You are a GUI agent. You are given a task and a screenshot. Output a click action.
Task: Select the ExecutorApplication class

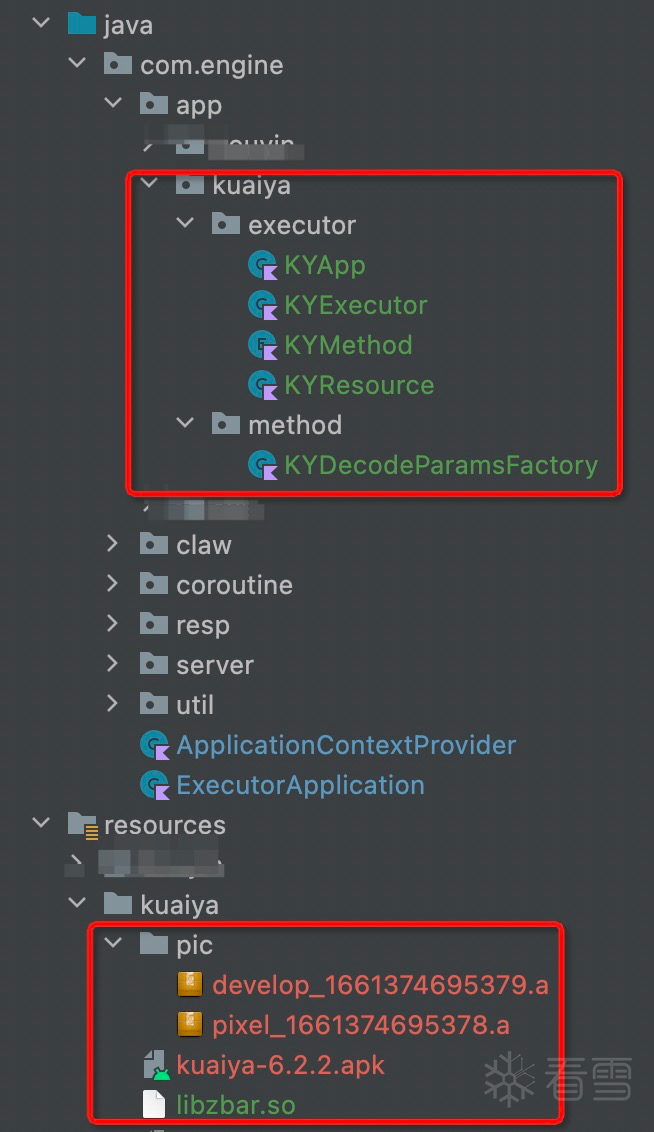point(300,786)
